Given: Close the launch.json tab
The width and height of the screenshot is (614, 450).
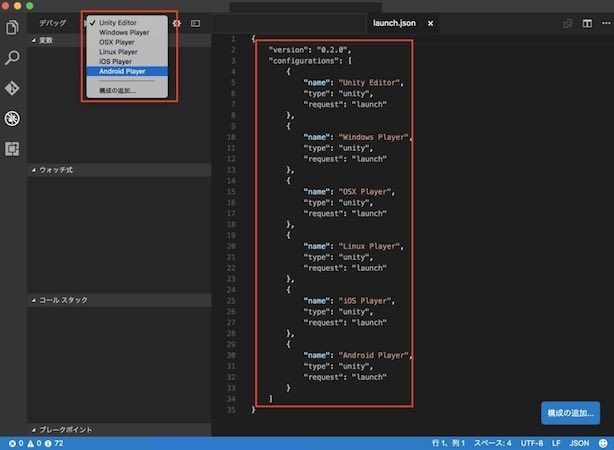Looking at the screenshot, I should click(430, 23).
